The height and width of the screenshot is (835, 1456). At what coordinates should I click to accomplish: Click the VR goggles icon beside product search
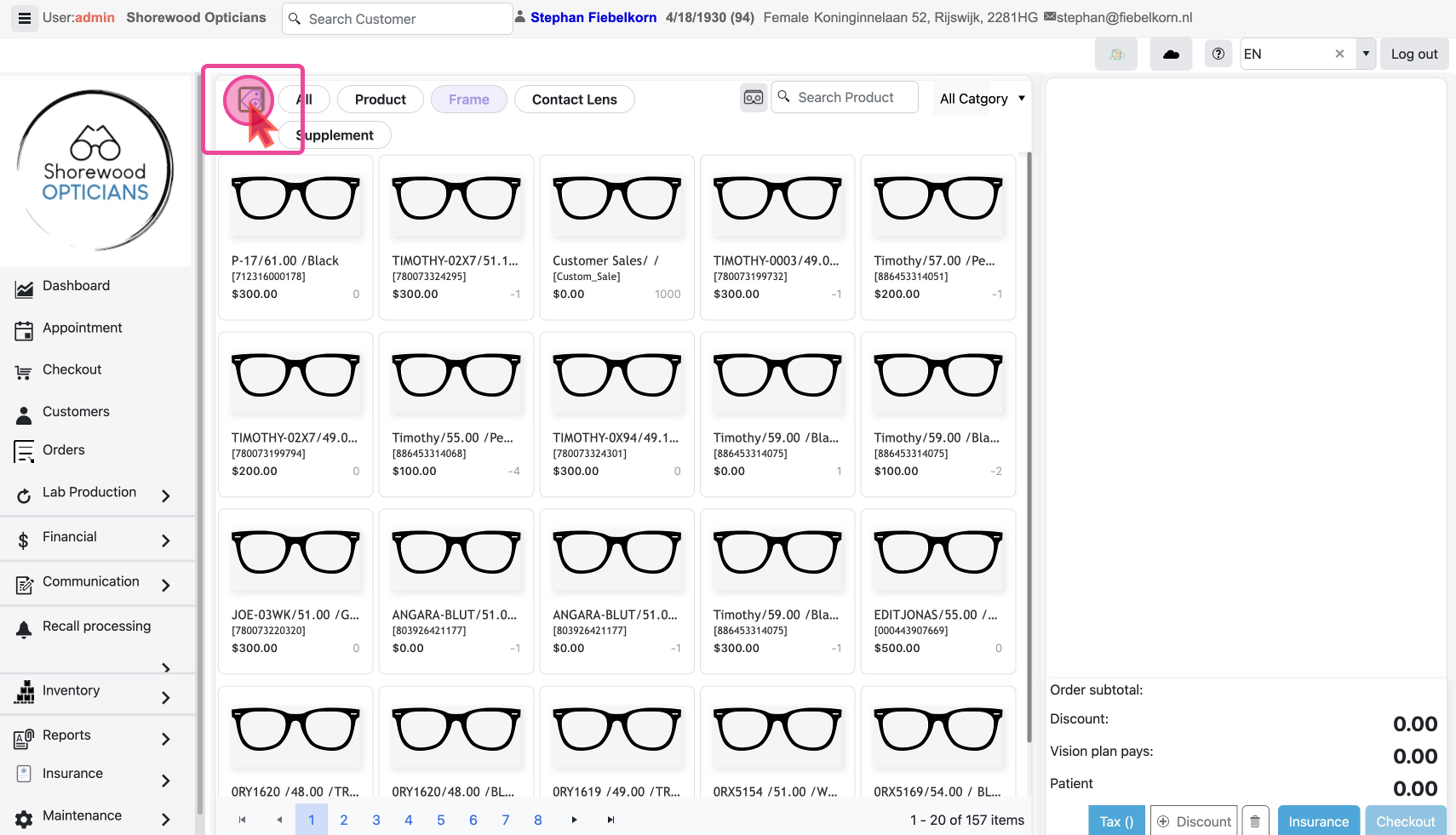pos(754,98)
